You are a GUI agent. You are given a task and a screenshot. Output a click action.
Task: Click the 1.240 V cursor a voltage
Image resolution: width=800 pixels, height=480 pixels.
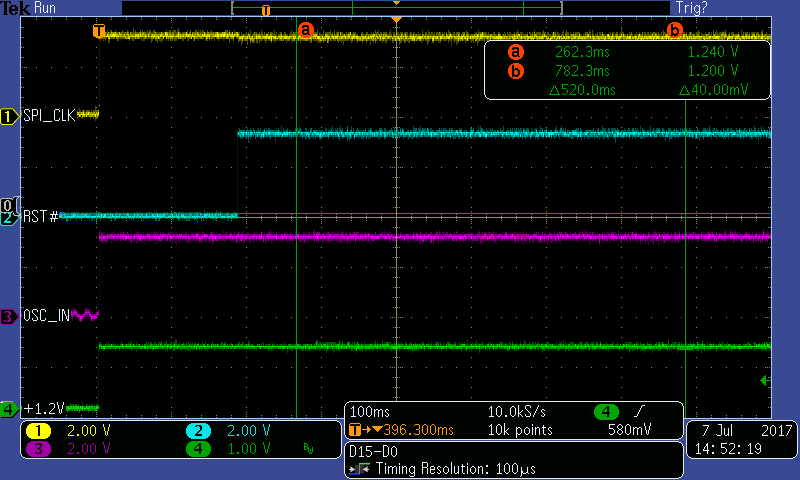(x=713, y=52)
